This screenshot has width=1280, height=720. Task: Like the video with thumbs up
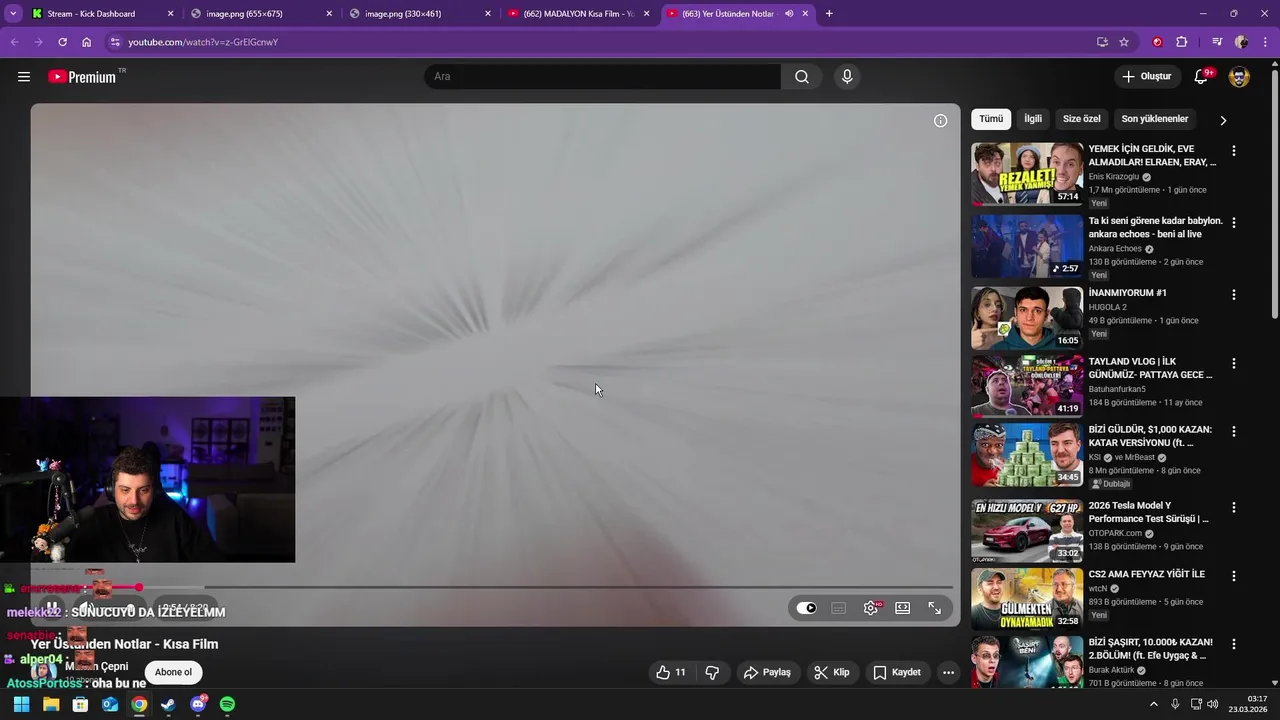click(671, 672)
